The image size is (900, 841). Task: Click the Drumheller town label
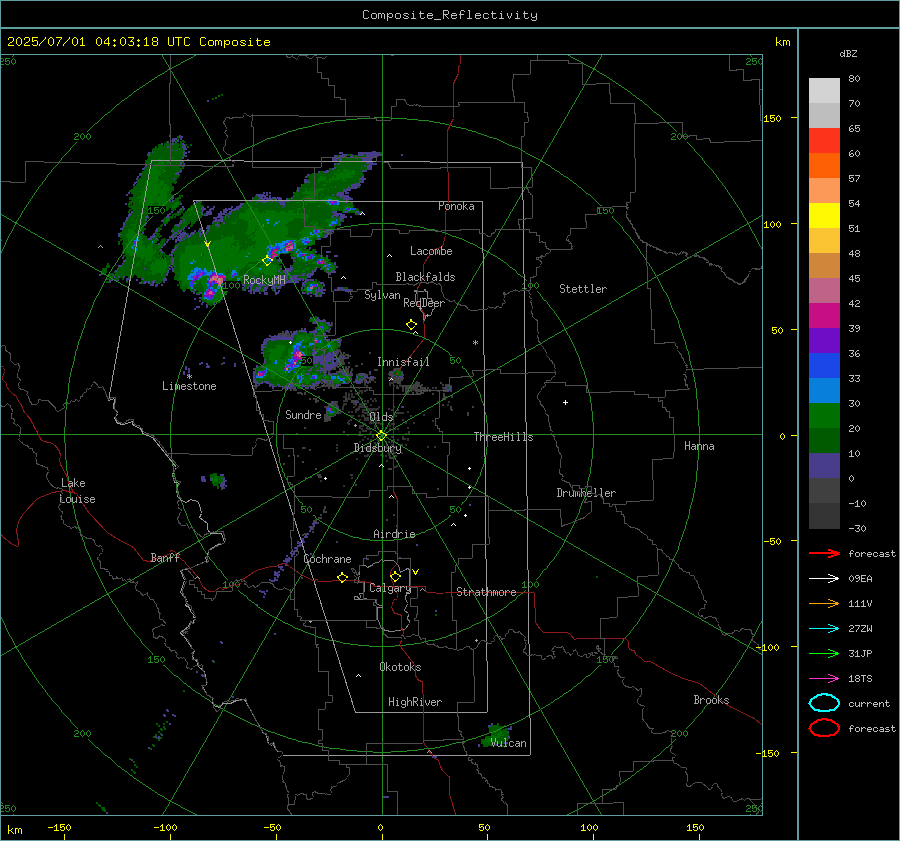(x=586, y=493)
